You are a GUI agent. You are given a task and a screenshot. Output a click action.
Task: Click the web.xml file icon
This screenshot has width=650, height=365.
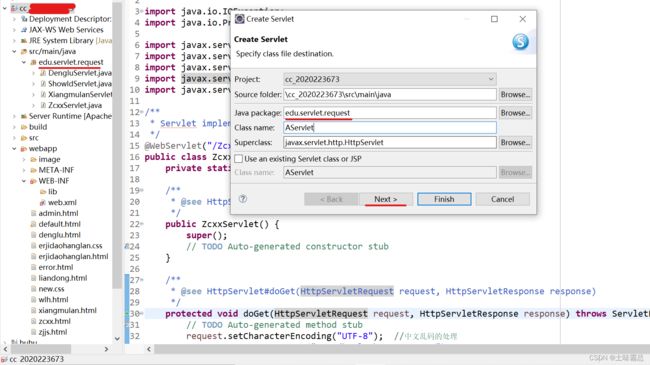click(x=42, y=202)
